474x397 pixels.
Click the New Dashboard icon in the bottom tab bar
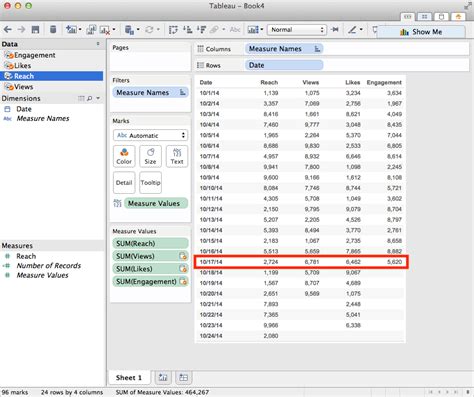click(x=183, y=377)
